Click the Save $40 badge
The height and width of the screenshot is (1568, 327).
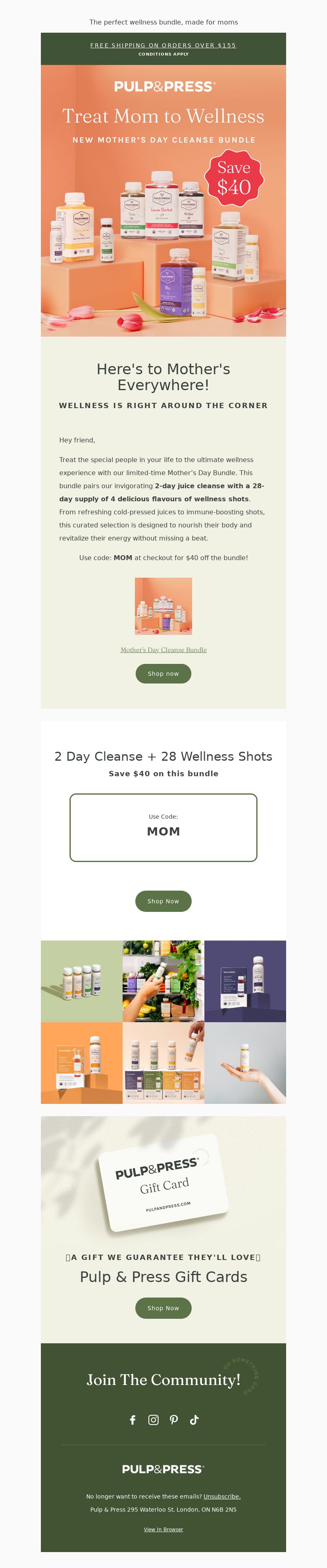(x=234, y=178)
